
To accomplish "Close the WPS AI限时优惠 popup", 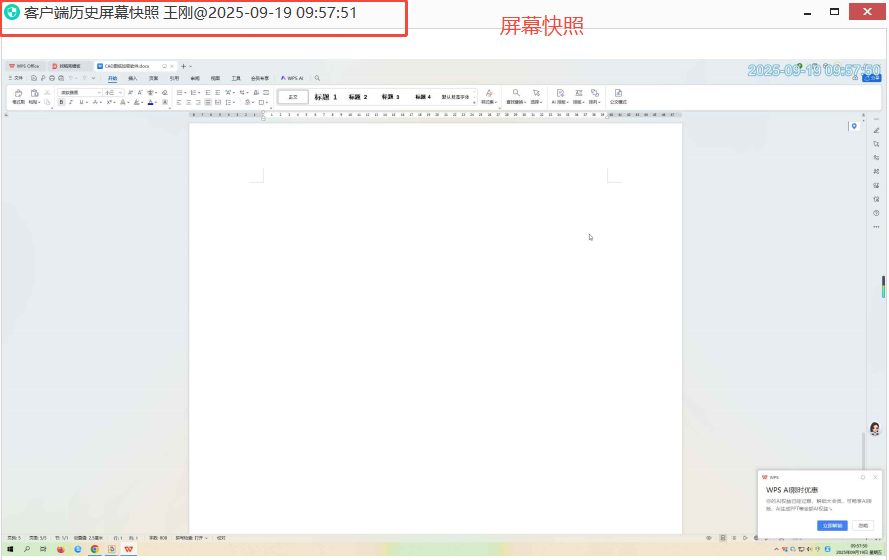I will [x=875, y=477].
